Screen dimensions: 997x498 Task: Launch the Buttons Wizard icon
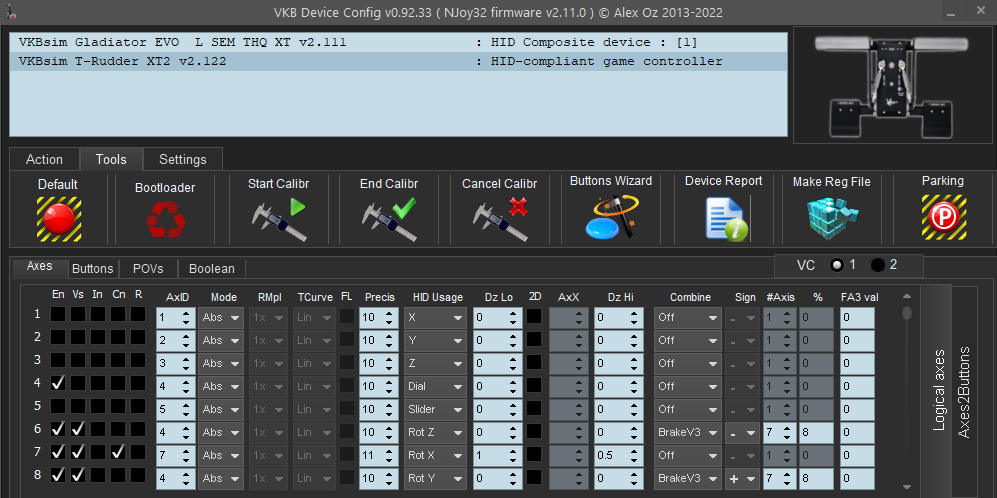point(611,217)
